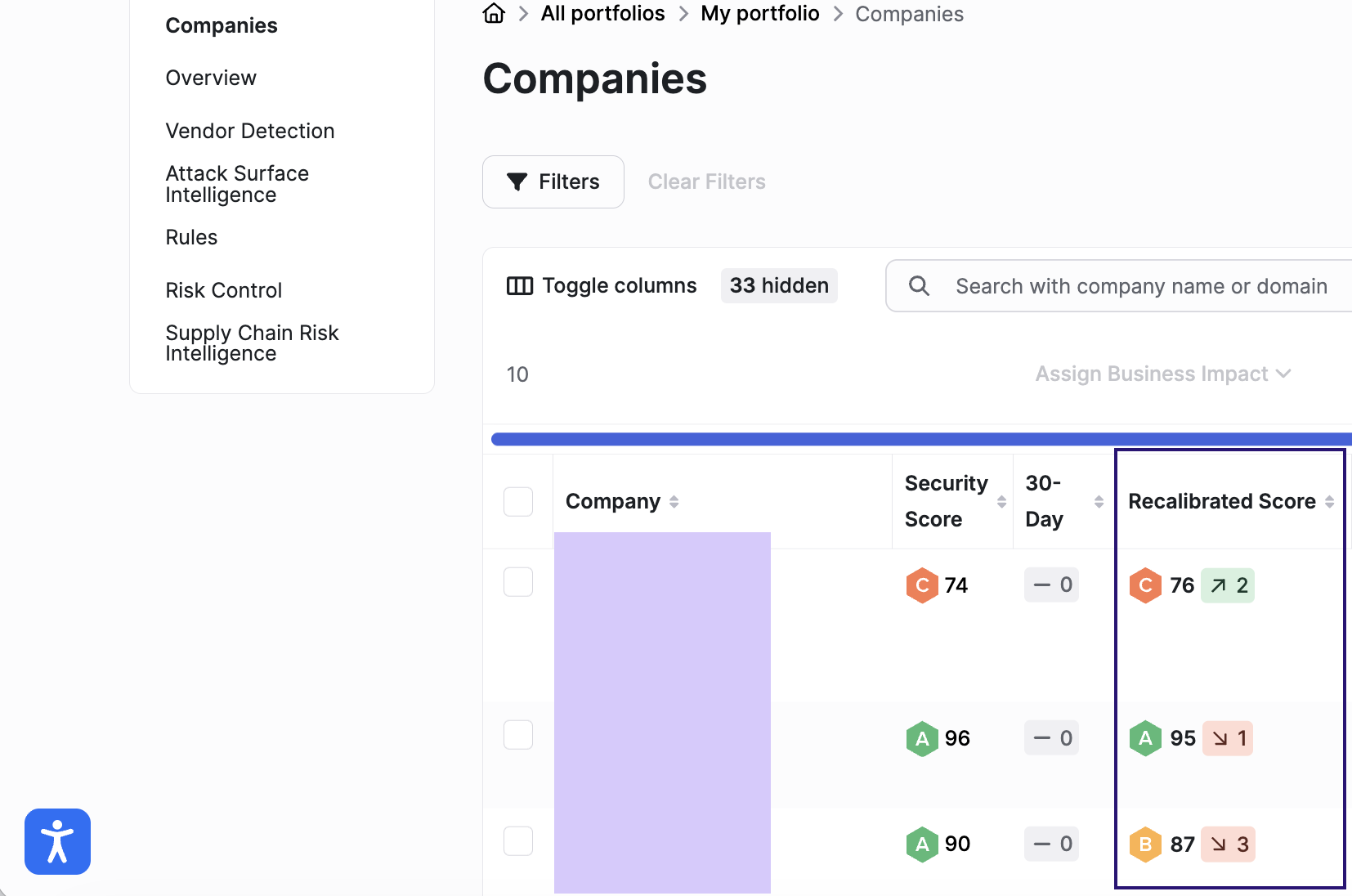Focus the company name or domain search field
1352x896 pixels.
click(x=1119, y=286)
